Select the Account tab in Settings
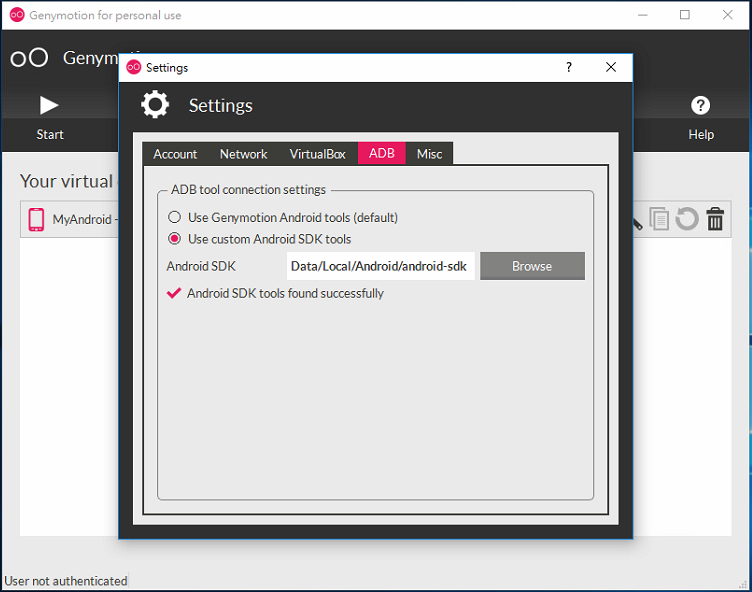Image resolution: width=752 pixels, height=592 pixels. coord(175,154)
